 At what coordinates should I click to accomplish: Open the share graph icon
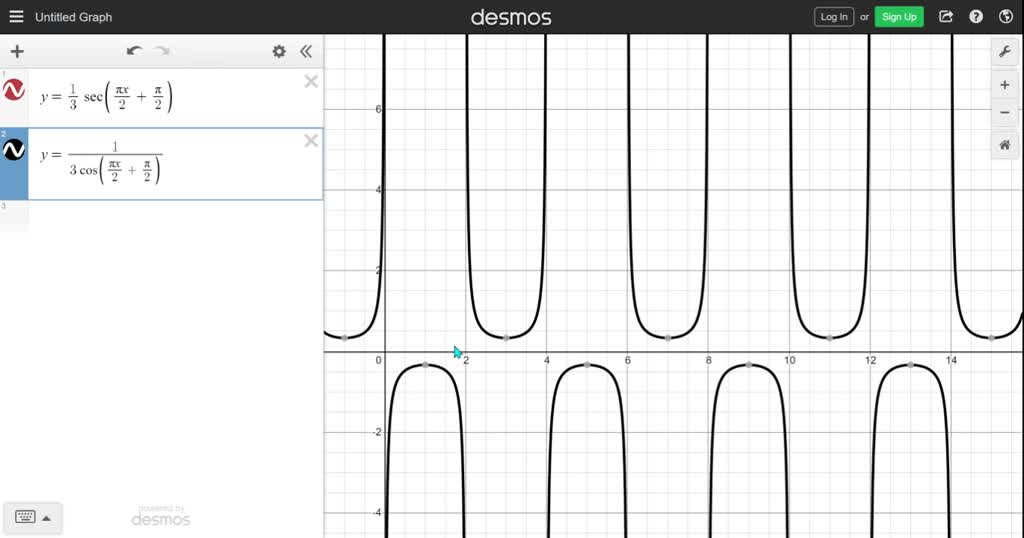coord(946,17)
